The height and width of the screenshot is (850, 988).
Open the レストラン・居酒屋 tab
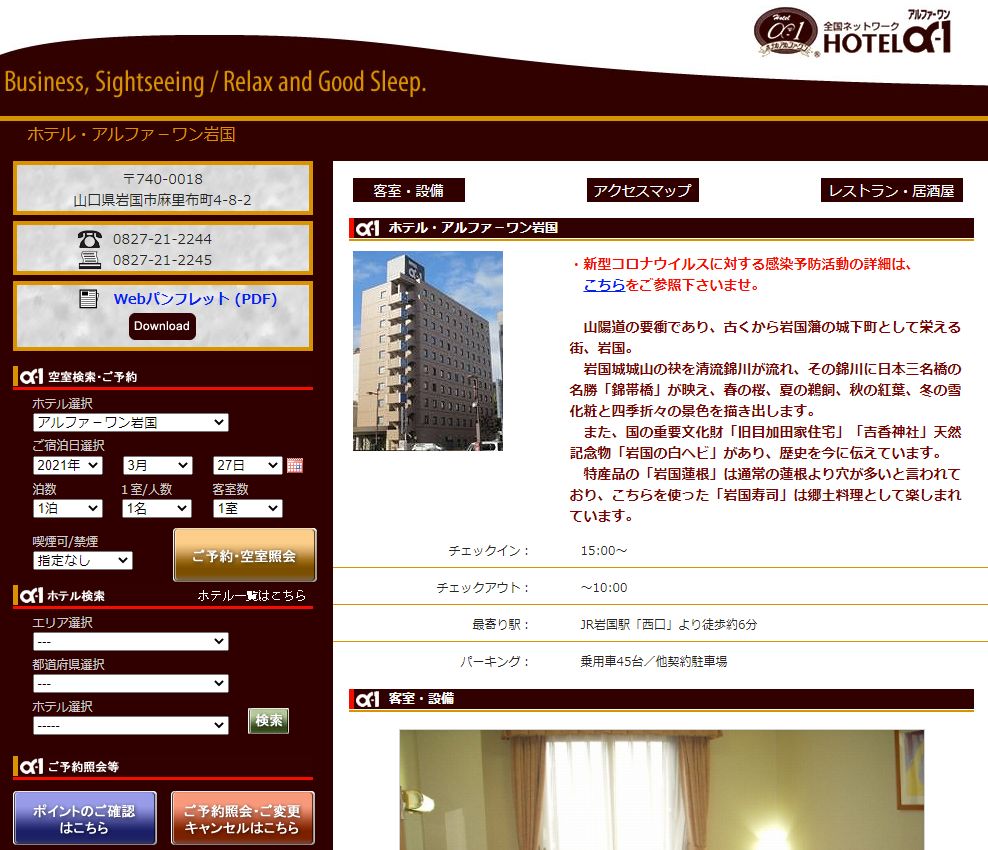tap(892, 190)
